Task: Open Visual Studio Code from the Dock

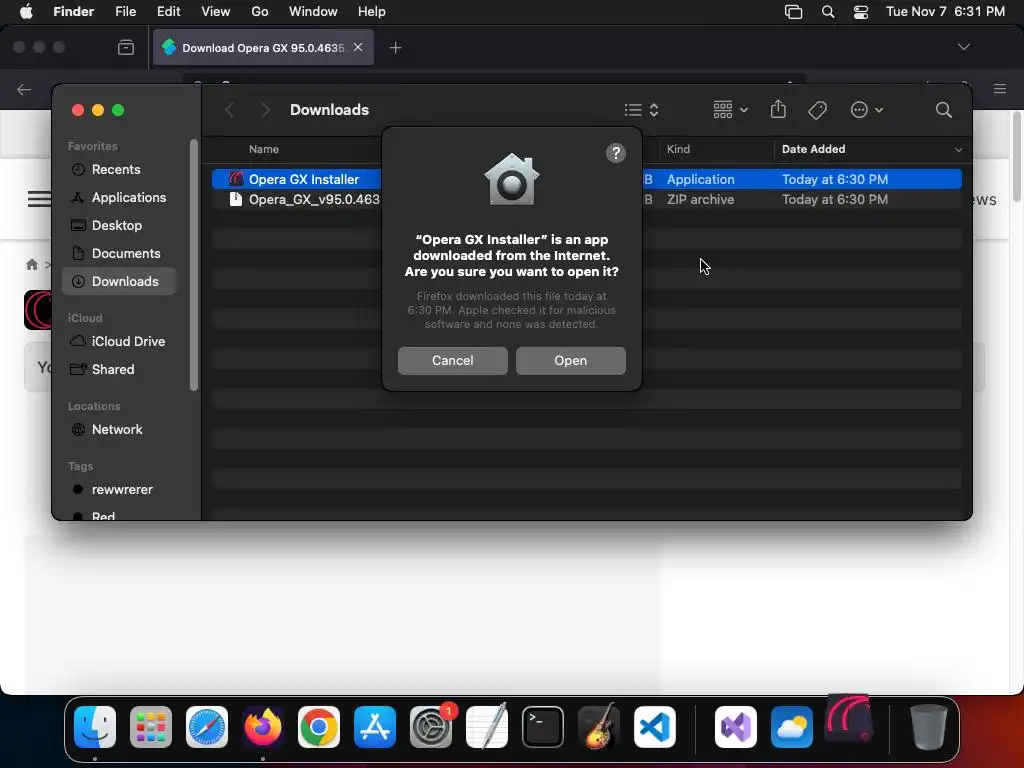Action: coord(654,727)
